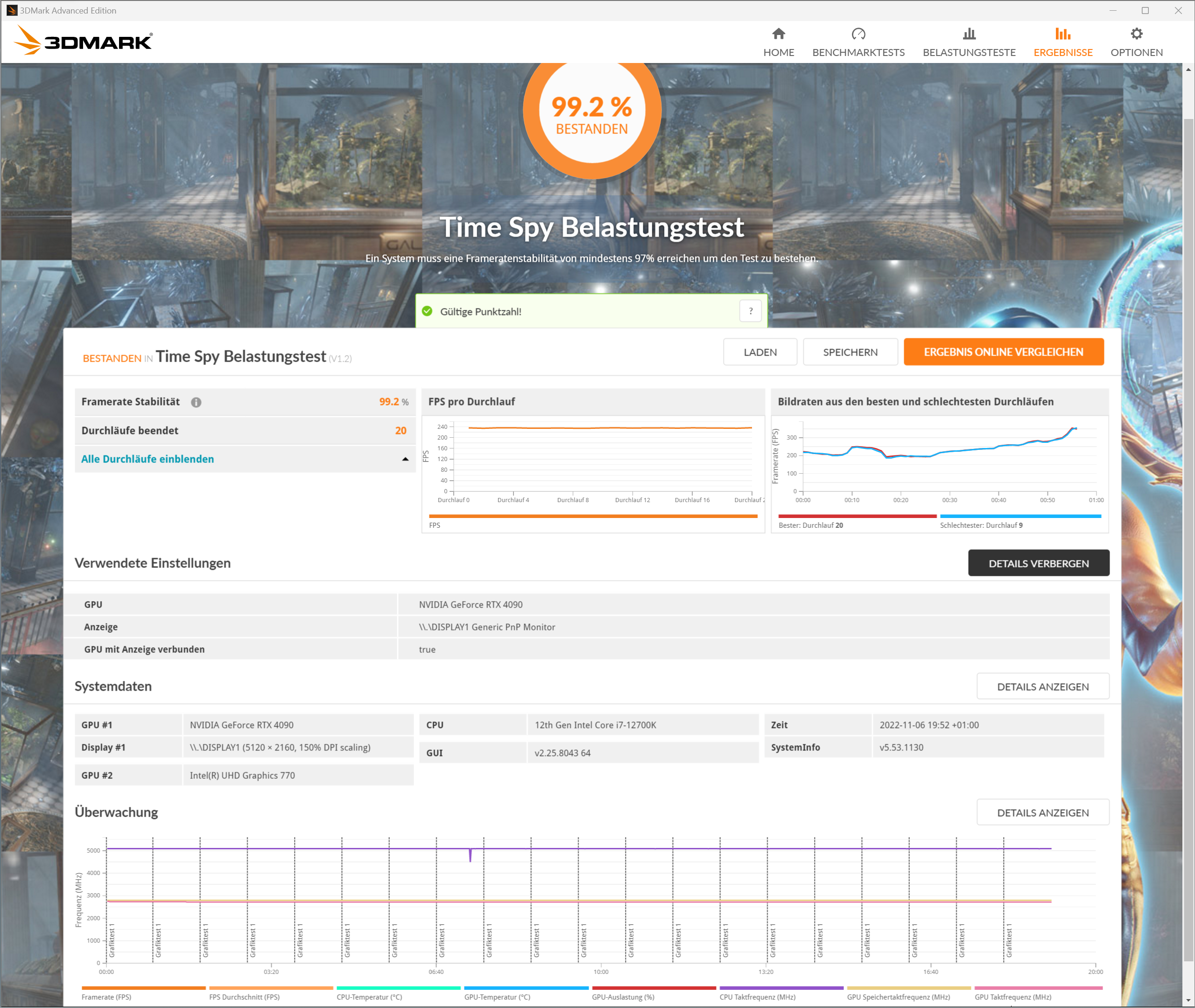This screenshot has height=1008, width=1195.
Task: Toggle GPU-Temperatur (°C) legend series
Action: pos(527,993)
